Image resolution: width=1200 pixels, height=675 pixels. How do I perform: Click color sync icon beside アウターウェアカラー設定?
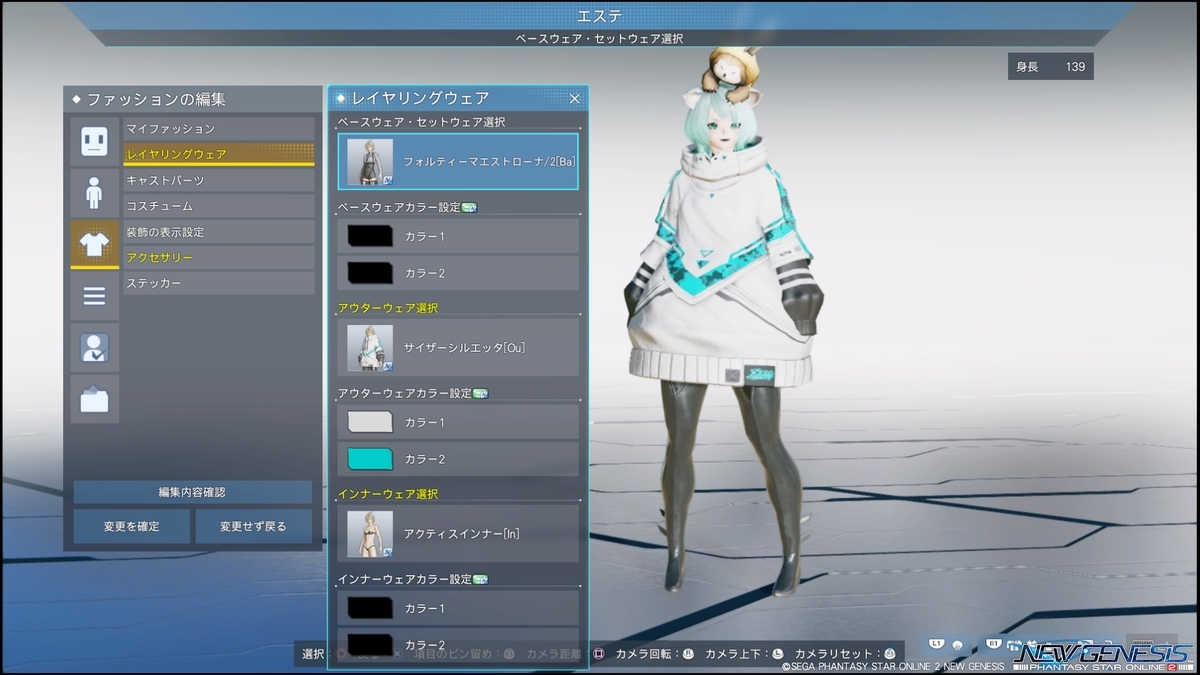click(480, 393)
